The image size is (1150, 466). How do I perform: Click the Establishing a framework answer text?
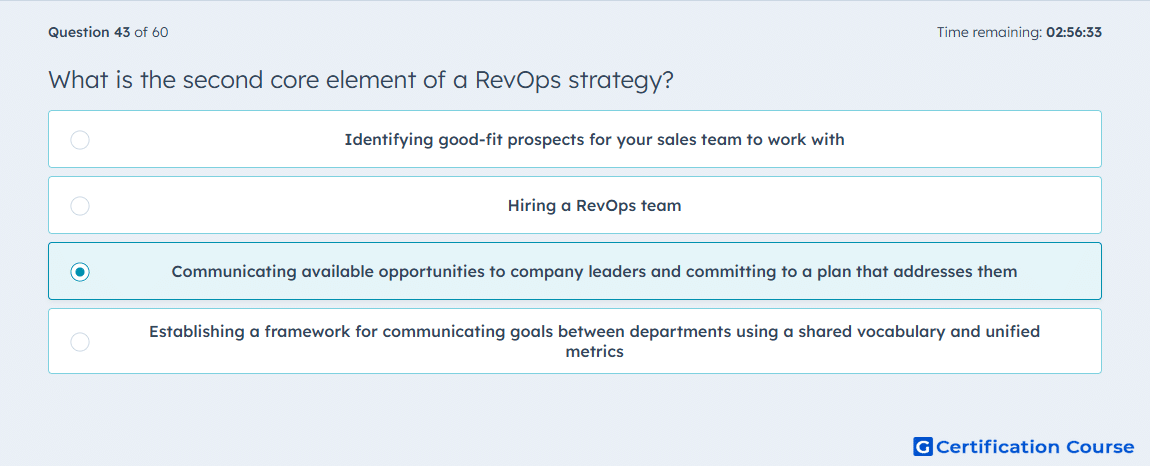tap(594, 341)
